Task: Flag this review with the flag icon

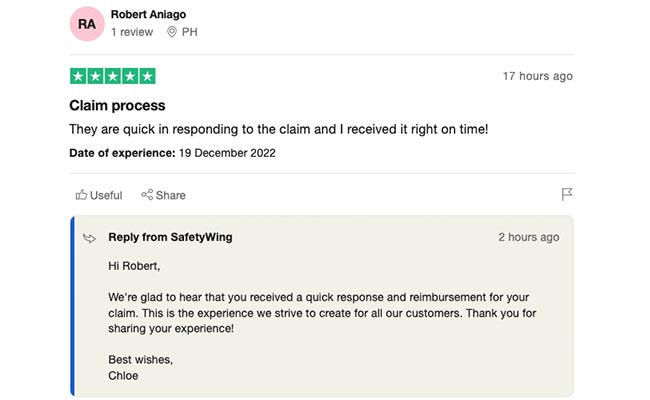Action: (x=567, y=194)
